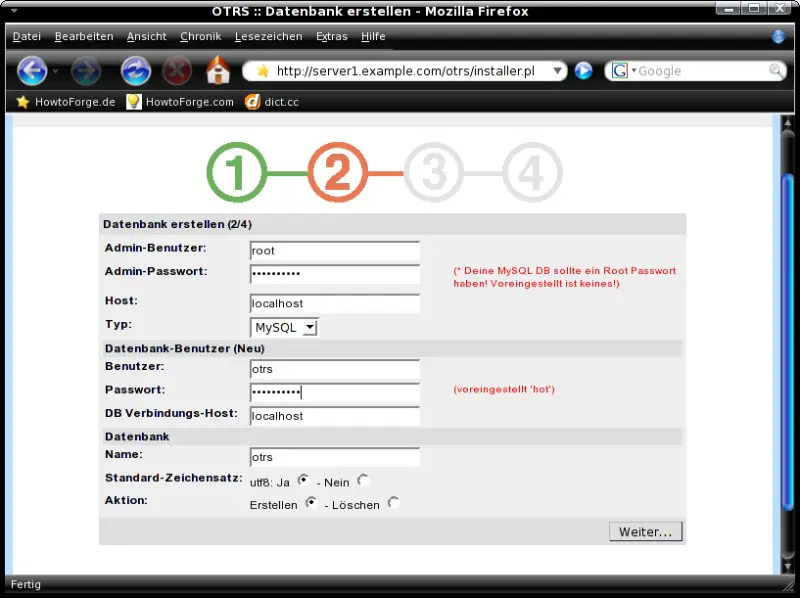
Task: Click the red "(voreingestellt 'hot')" note
Action: point(504,389)
